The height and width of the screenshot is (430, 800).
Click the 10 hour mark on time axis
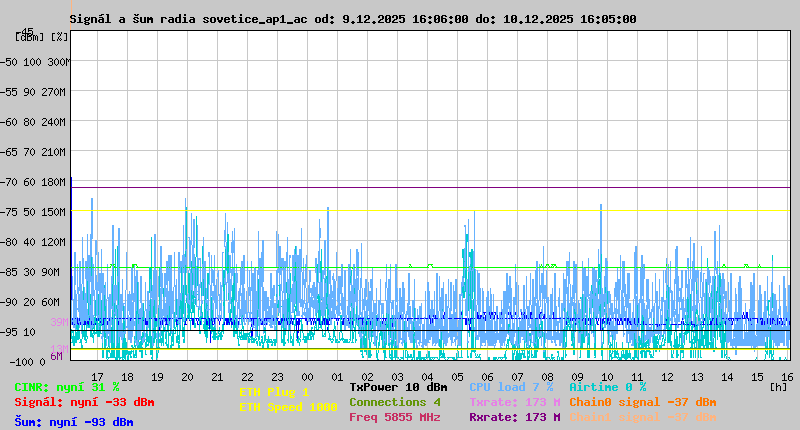(607, 377)
